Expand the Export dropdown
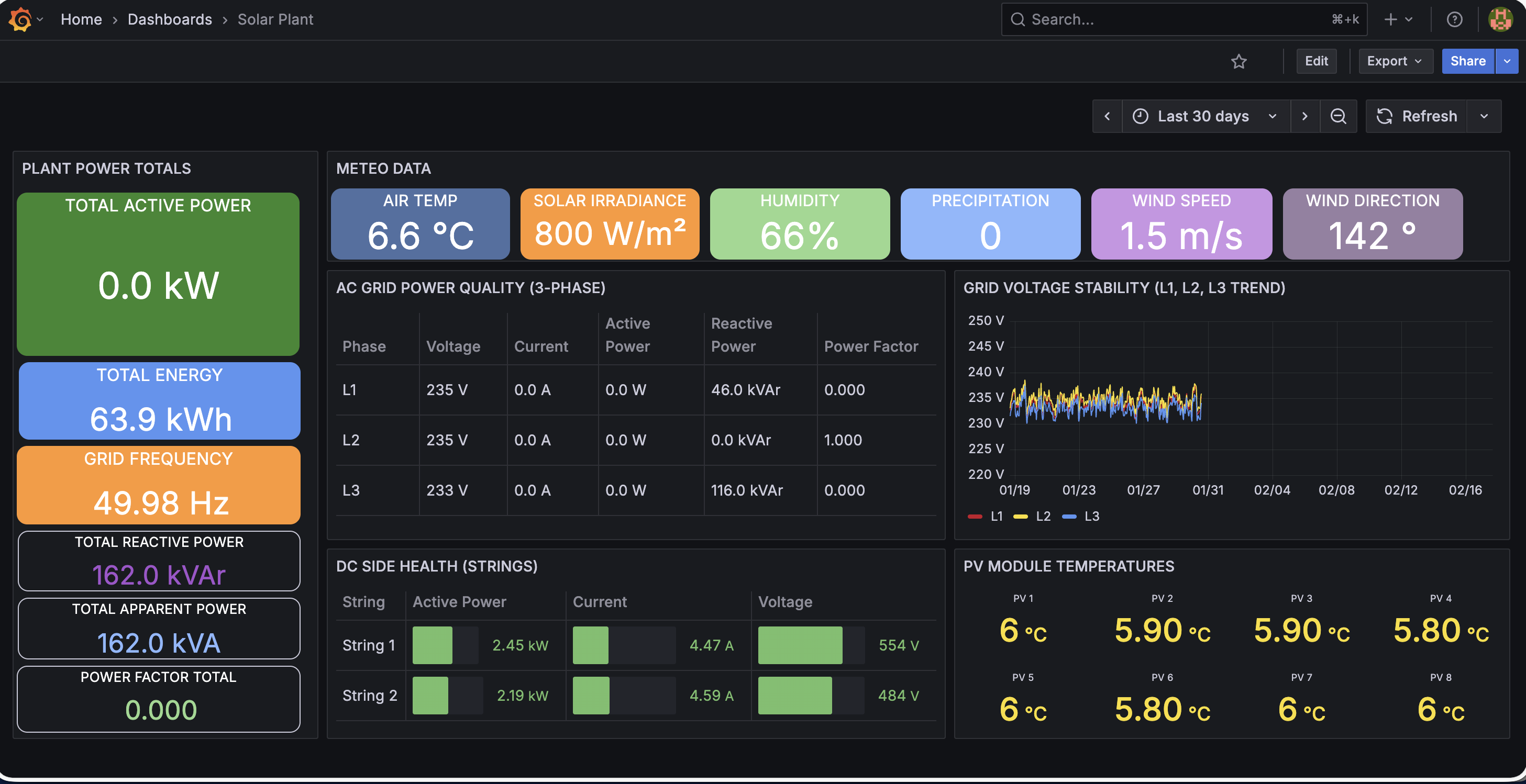1526x784 pixels. (1394, 61)
